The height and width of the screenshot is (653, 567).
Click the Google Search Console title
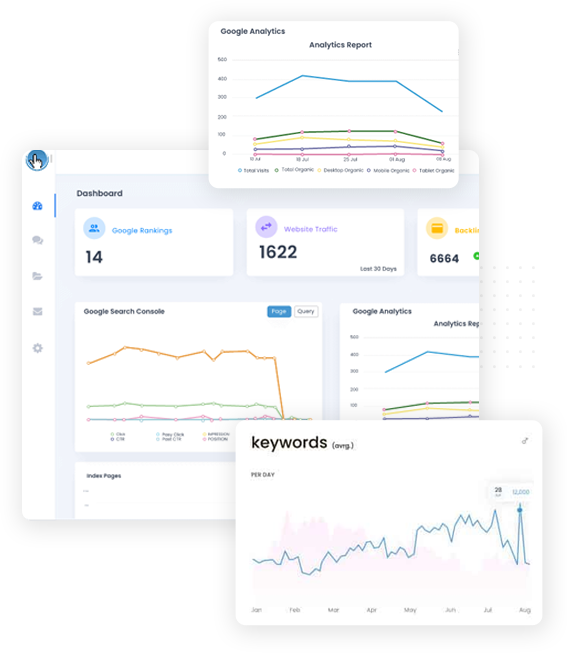[124, 311]
